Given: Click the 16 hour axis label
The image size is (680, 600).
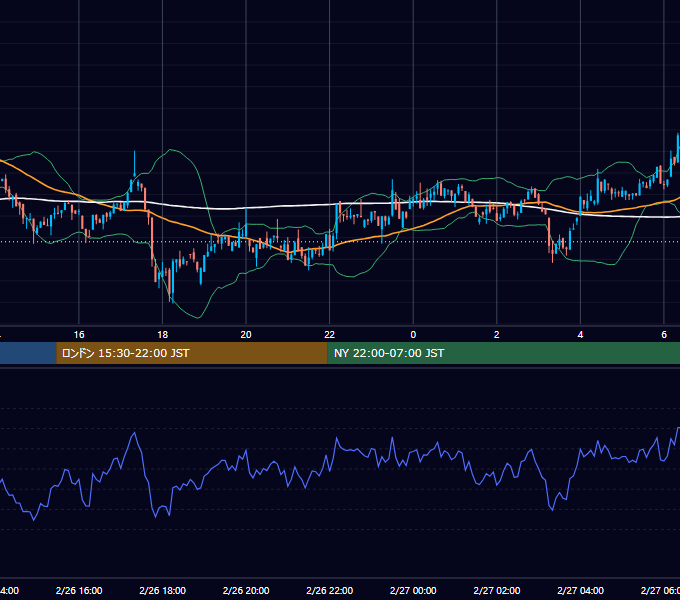Looking at the screenshot, I should 79,335.
